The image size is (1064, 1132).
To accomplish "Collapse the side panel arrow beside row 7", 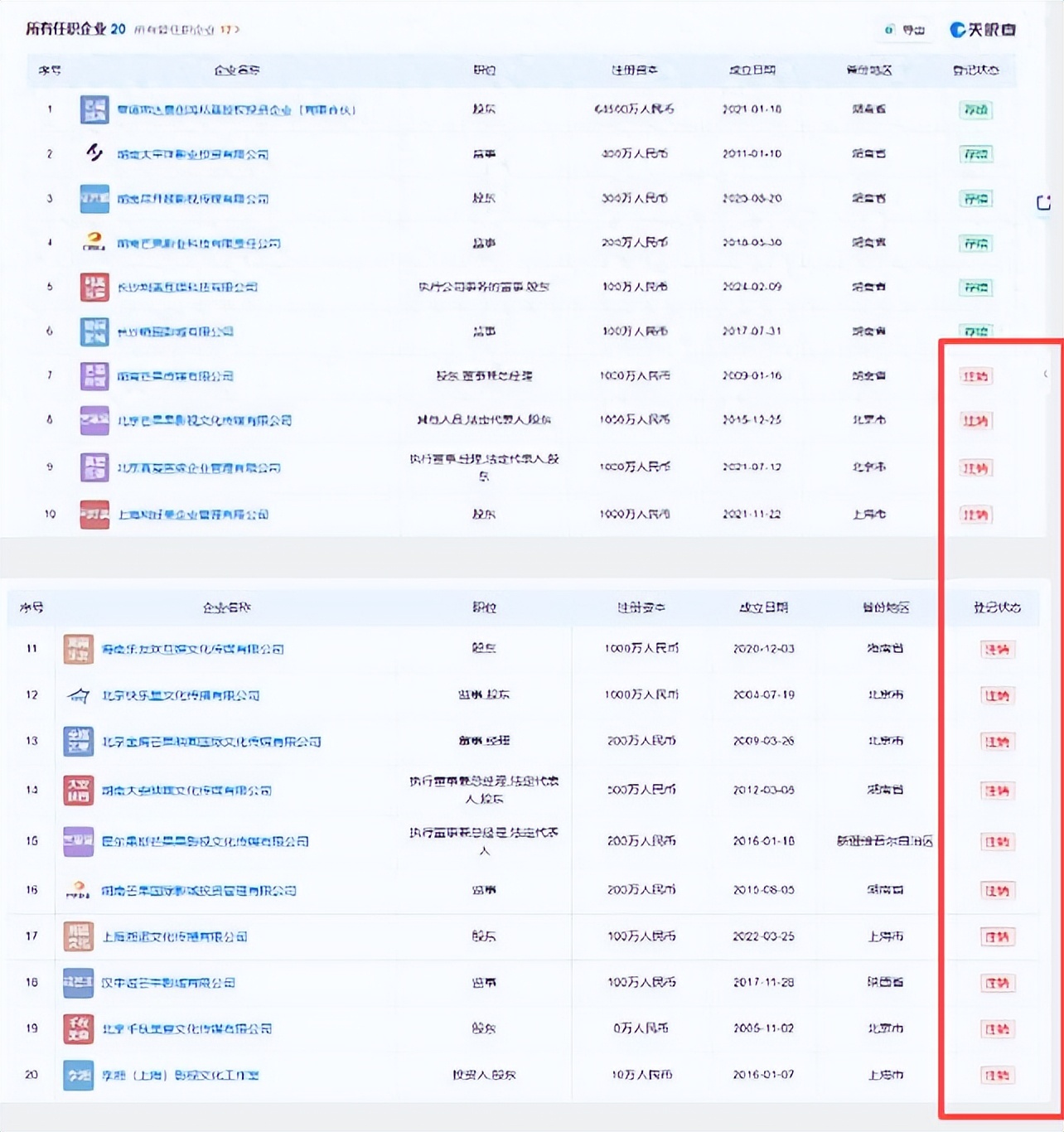I will (x=1045, y=374).
